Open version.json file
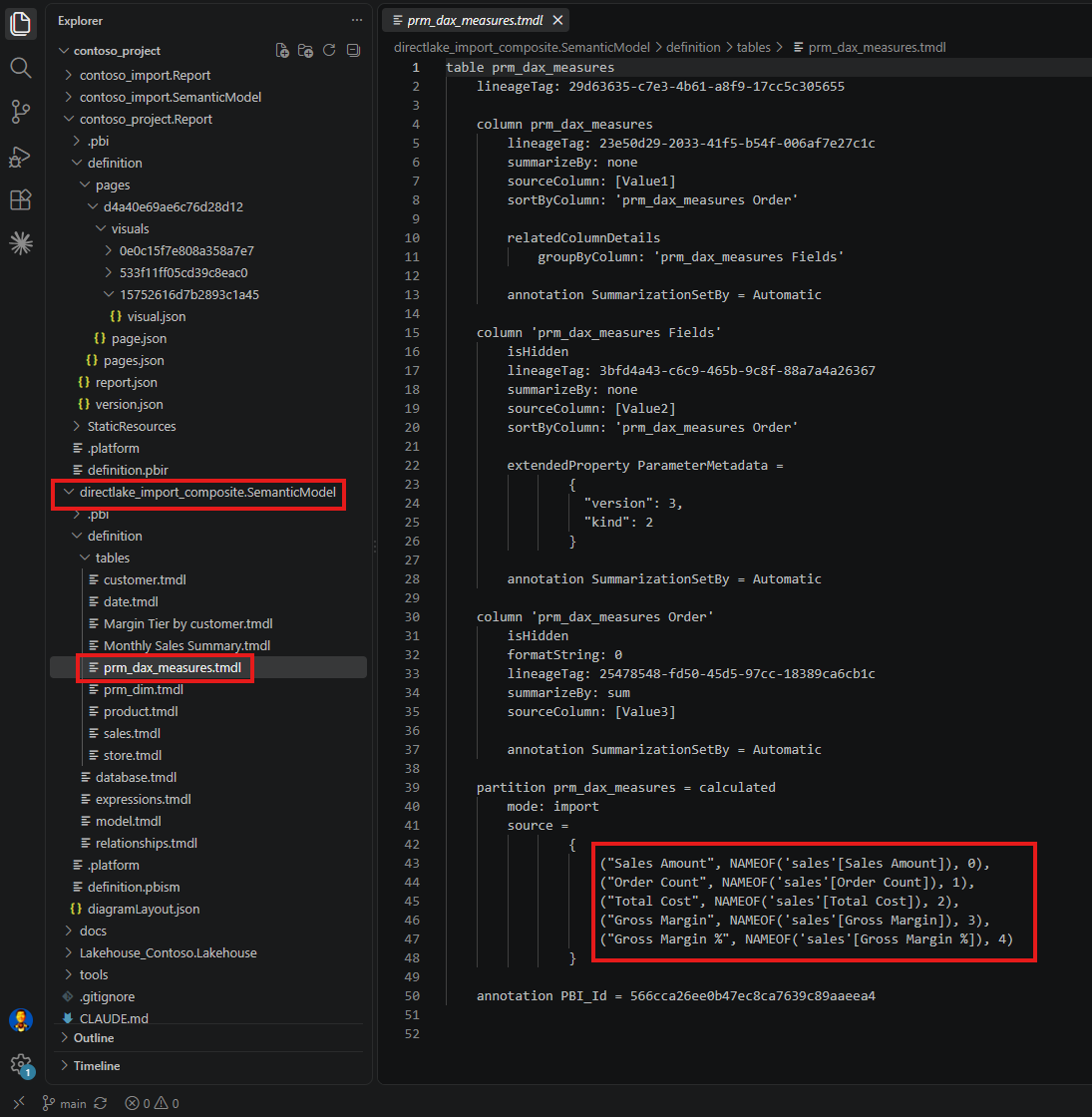The width and height of the screenshot is (1092, 1117). click(x=129, y=404)
